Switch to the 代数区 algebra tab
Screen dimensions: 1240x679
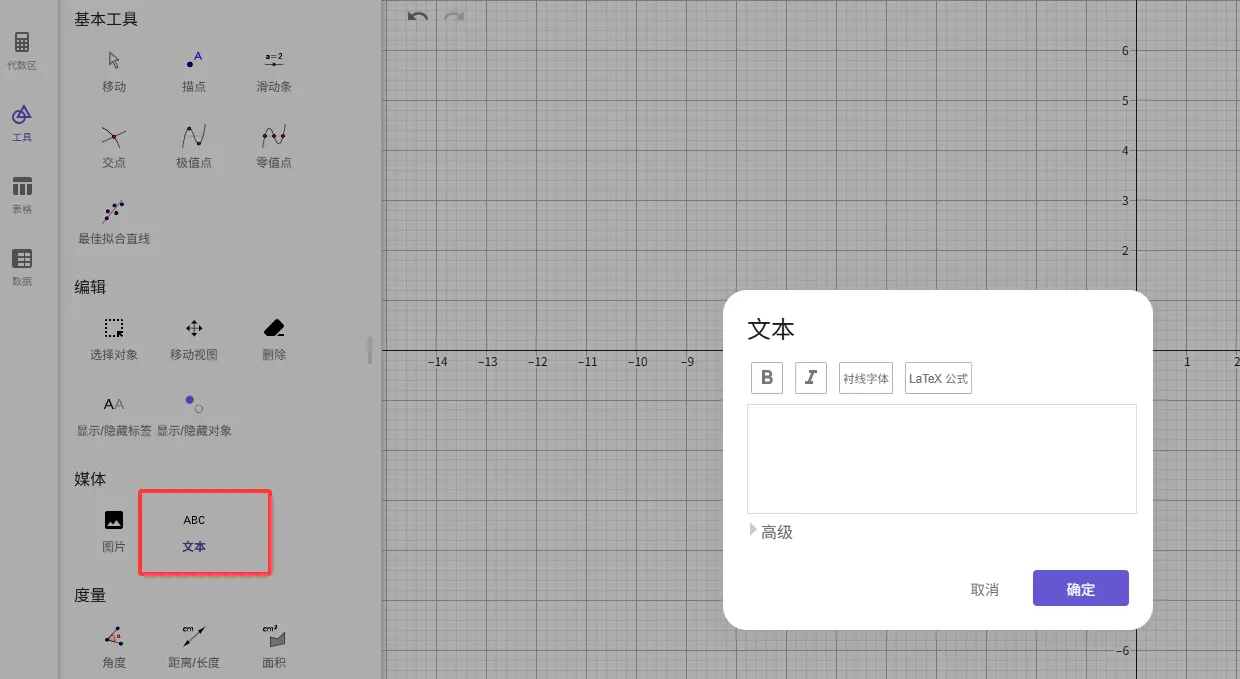tap(22, 51)
